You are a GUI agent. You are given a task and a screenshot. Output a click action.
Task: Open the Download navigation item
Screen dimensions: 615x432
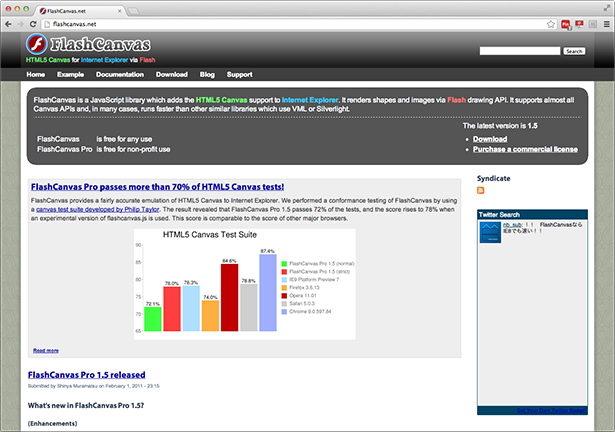point(172,75)
